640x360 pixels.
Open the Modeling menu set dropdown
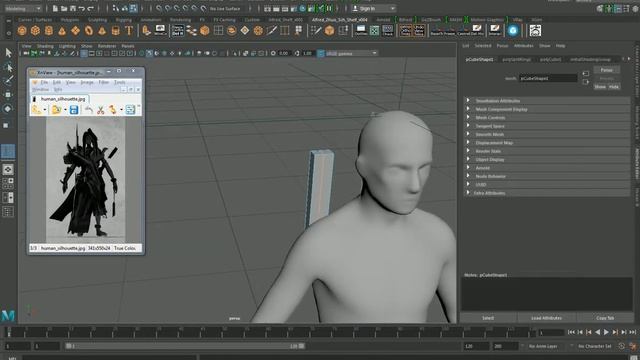click(23, 8)
